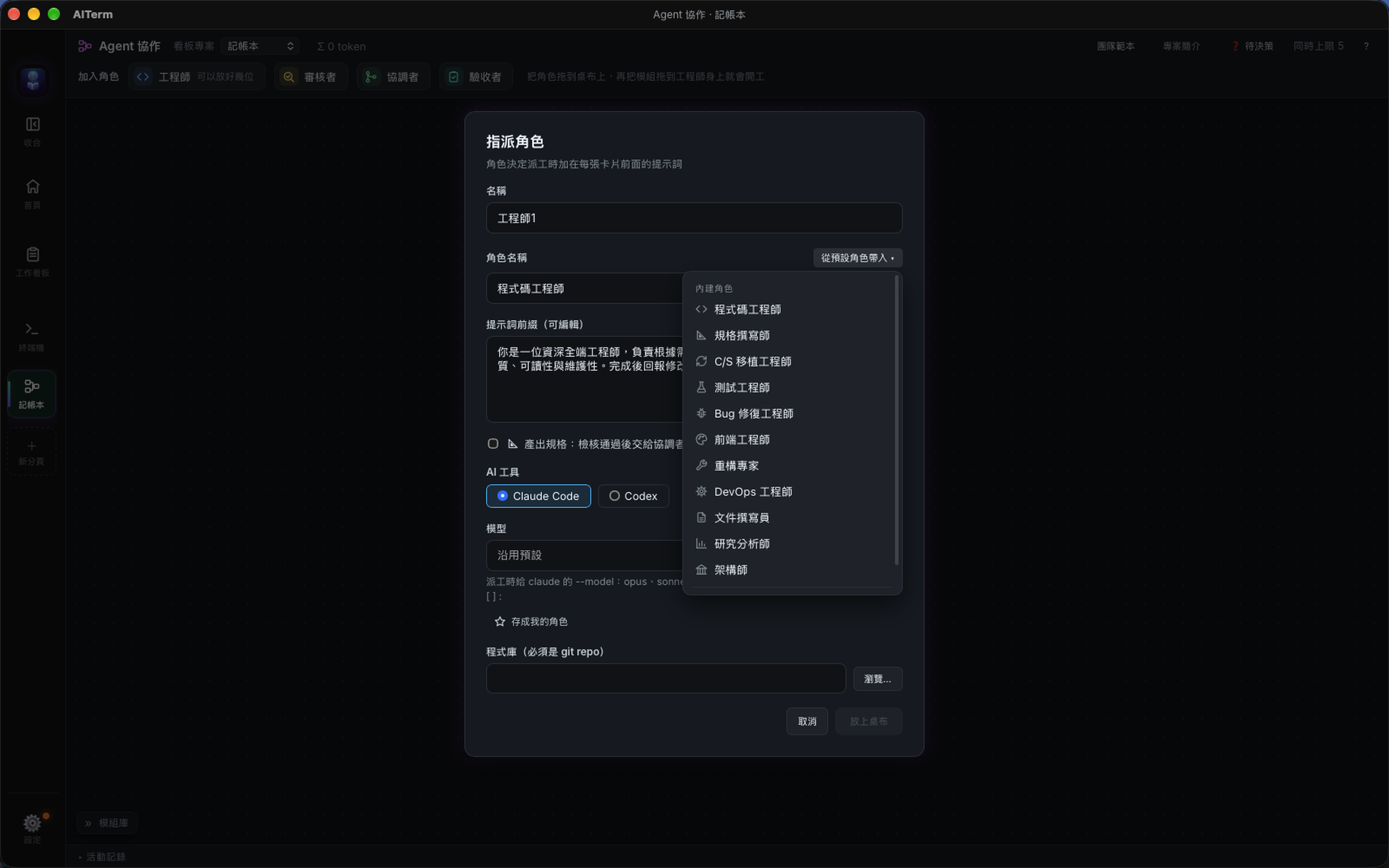Click the bug icon beside Bug 修復工程師
1389x868 pixels.
[x=701, y=413]
